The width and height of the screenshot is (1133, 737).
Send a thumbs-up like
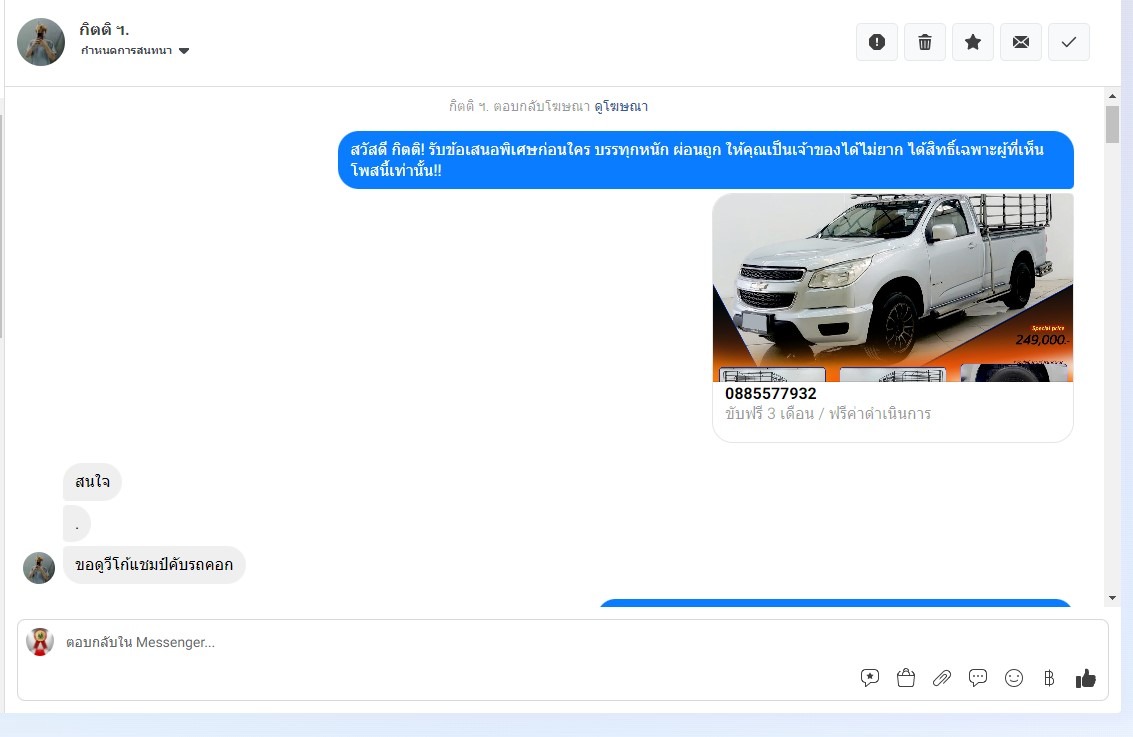1085,678
